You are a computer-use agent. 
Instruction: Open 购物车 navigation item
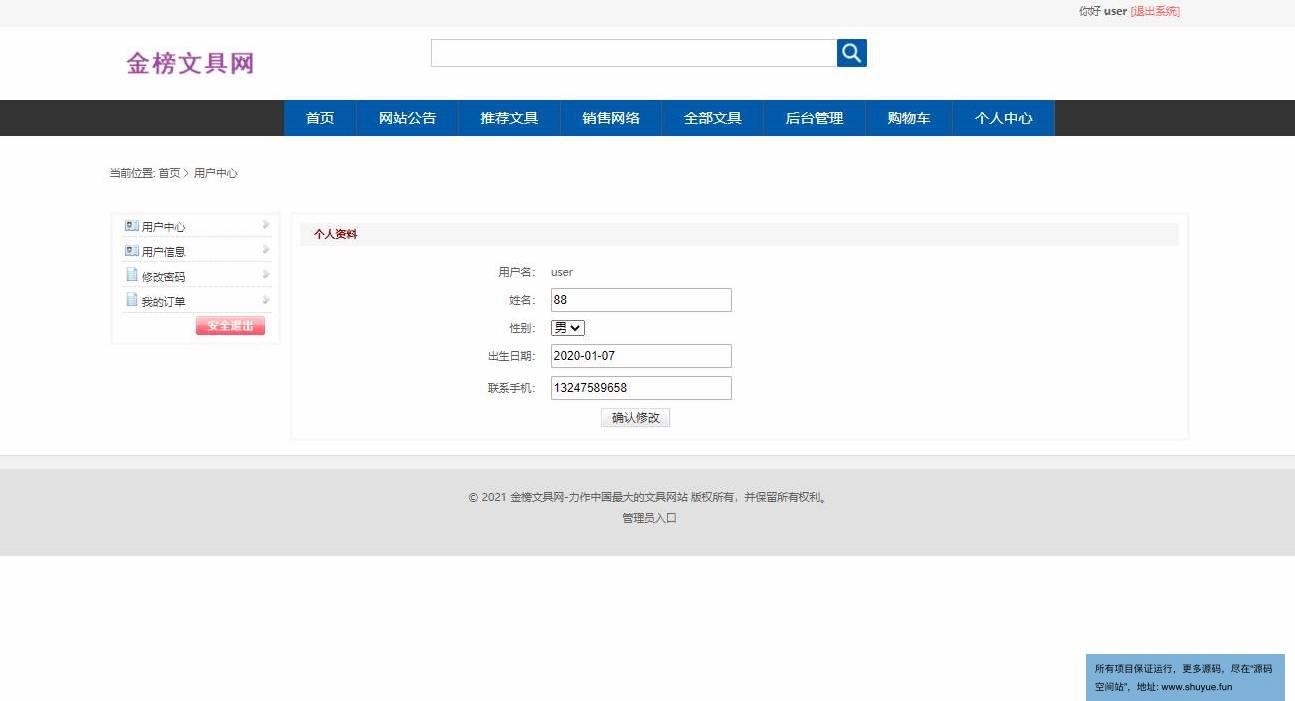coord(909,118)
